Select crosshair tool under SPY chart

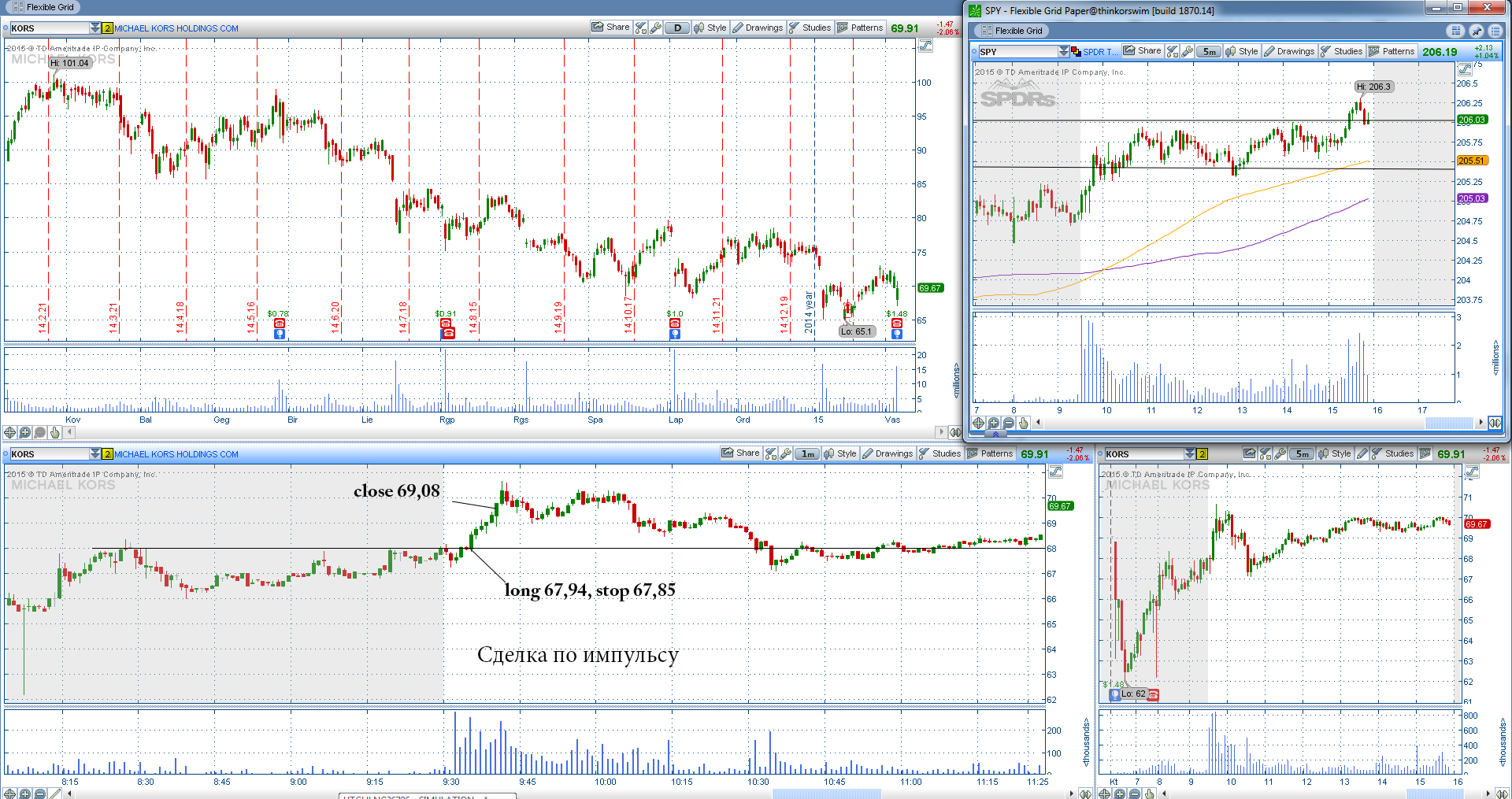tap(978, 423)
